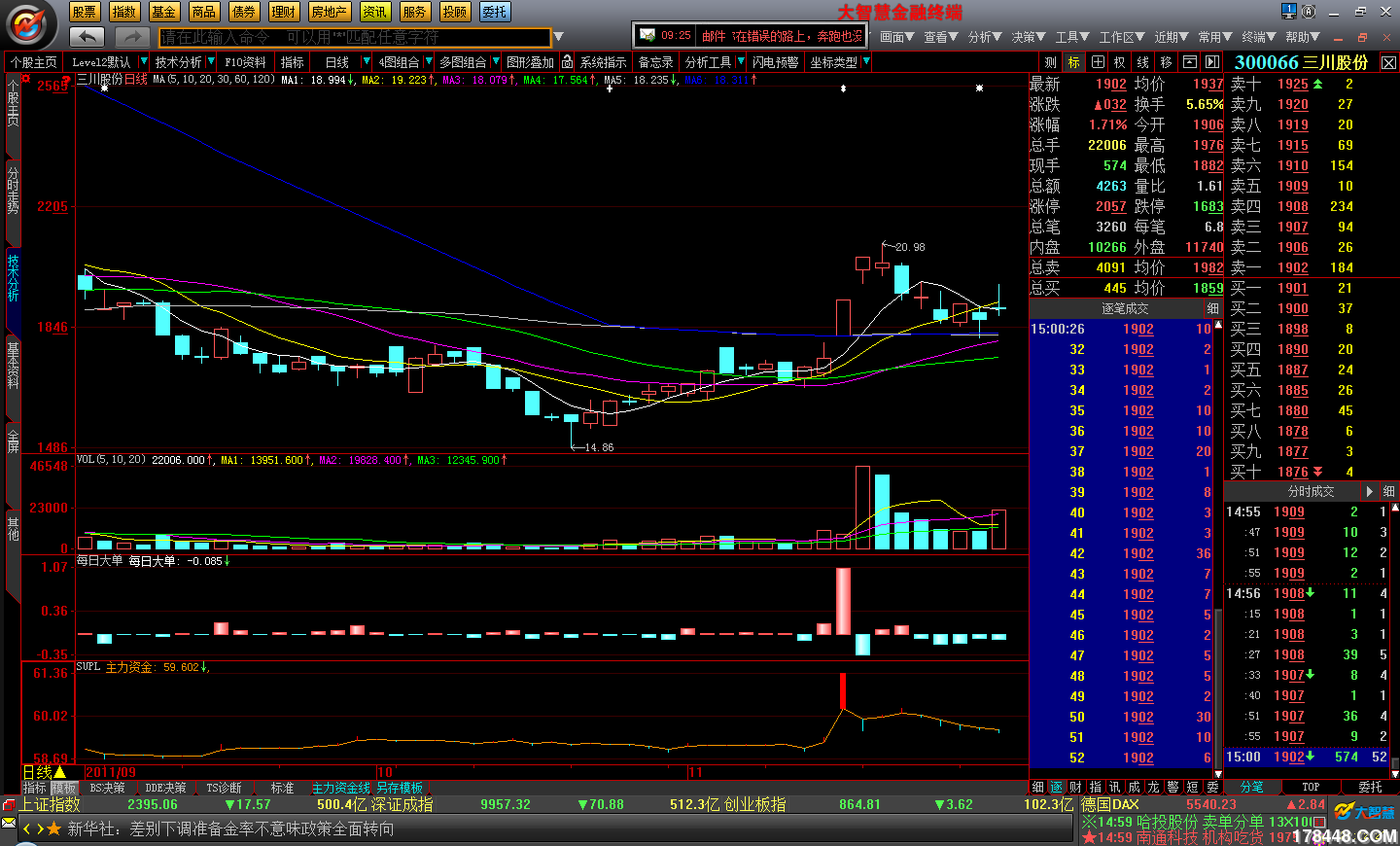The image size is (1400, 846).
Task: Expand the command input history dropdown
Action: 558,37
